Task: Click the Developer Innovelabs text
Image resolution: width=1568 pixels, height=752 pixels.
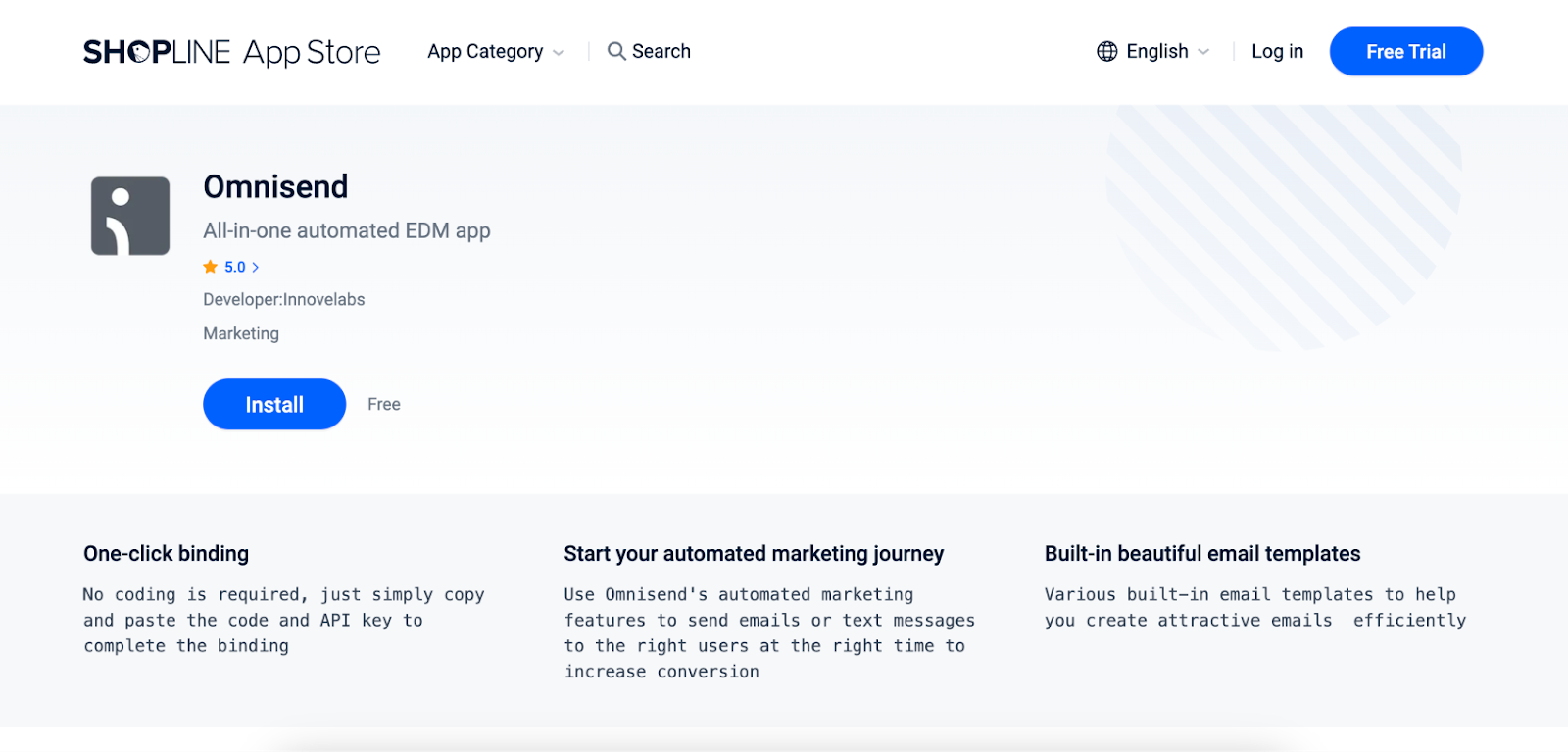Action: 284,299
